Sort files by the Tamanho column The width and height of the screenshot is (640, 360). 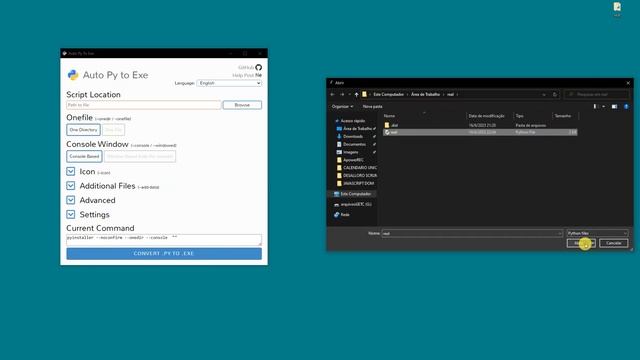coord(565,116)
